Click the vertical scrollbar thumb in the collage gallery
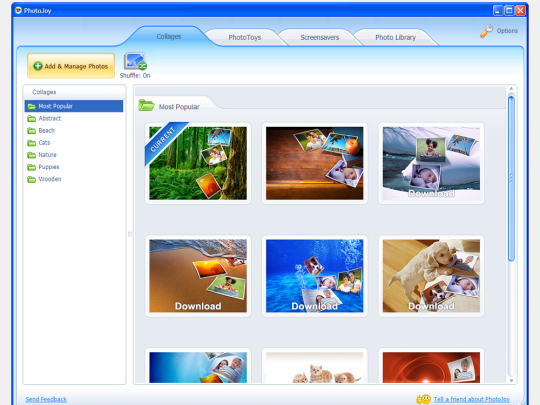The height and width of the screenshot is (405, 540). (511, 178)
